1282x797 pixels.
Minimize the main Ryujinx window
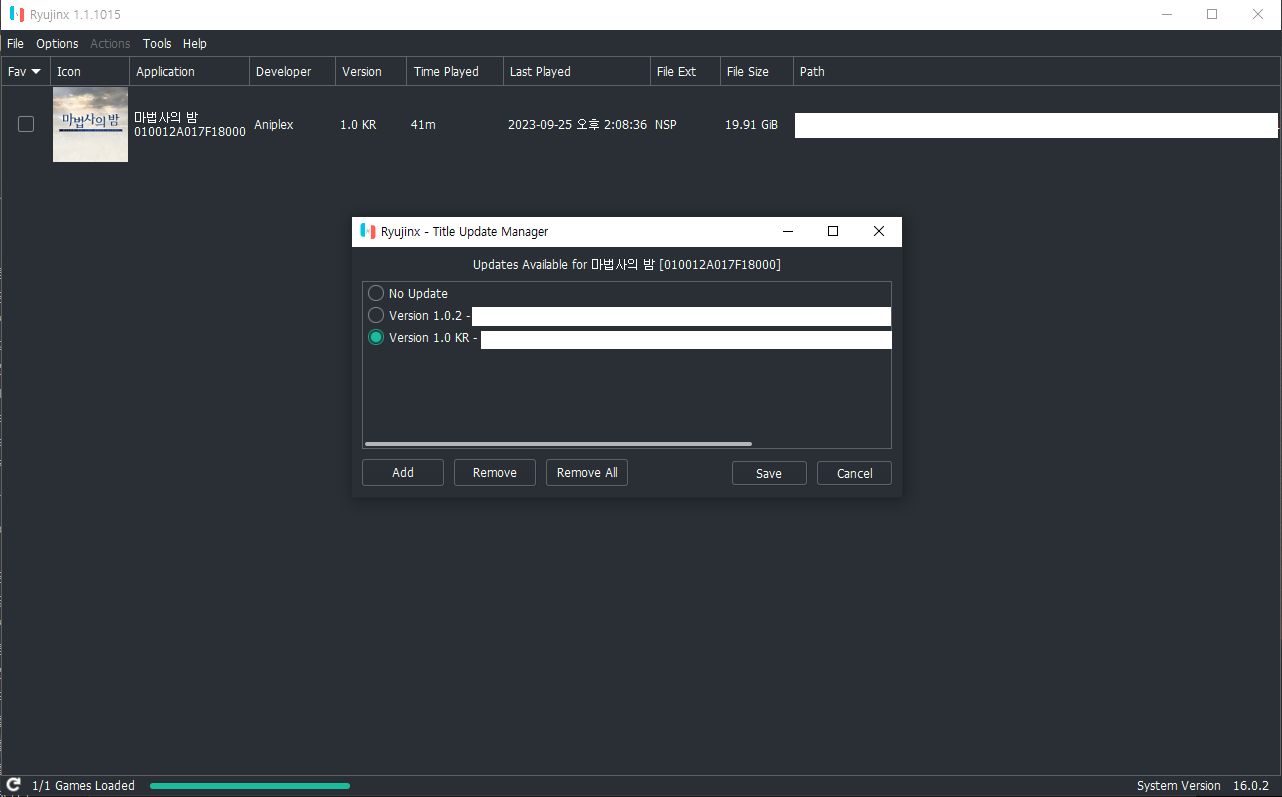point(1166,15)
